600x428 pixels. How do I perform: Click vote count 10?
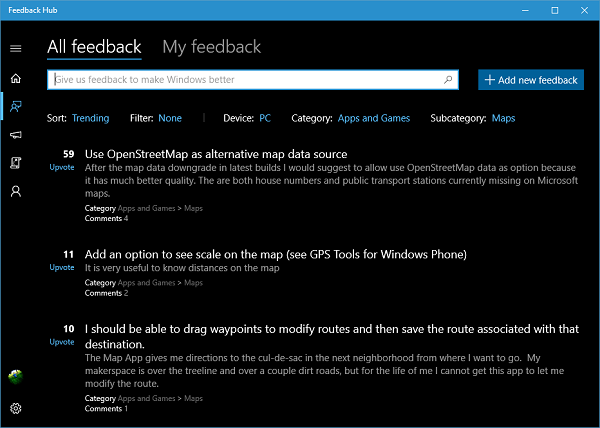pyautogui.click(x=68, y=329)
